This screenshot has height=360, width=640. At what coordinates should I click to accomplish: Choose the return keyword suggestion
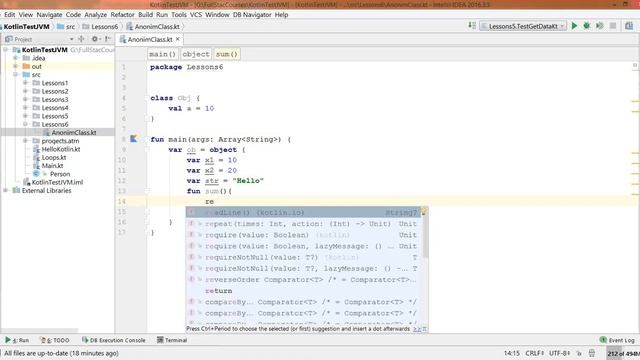click(303, 291)
